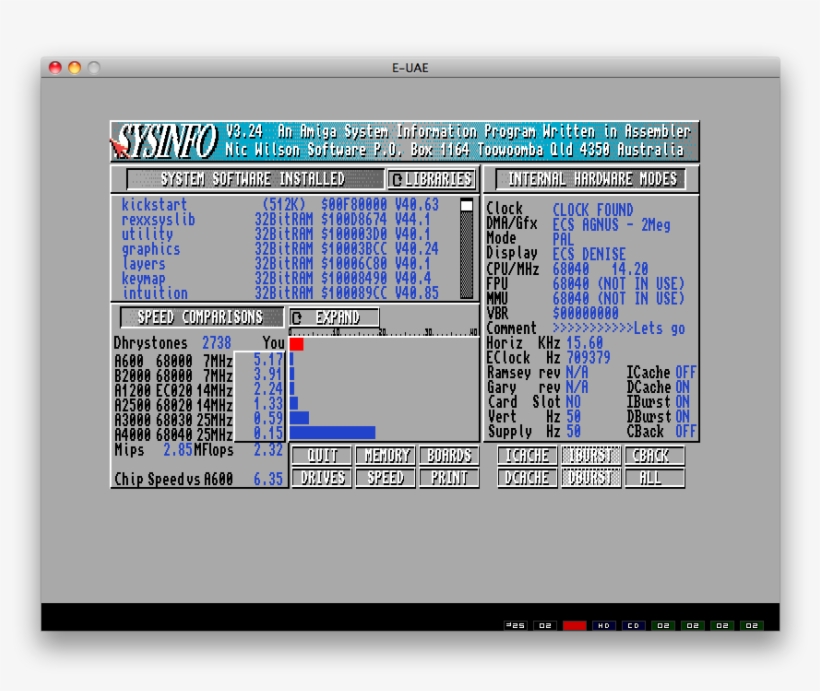The width and height of the screenshot is (820, 691).
Task: Click the 'ECS DENISE' display value
Action: tap(589, 254)
